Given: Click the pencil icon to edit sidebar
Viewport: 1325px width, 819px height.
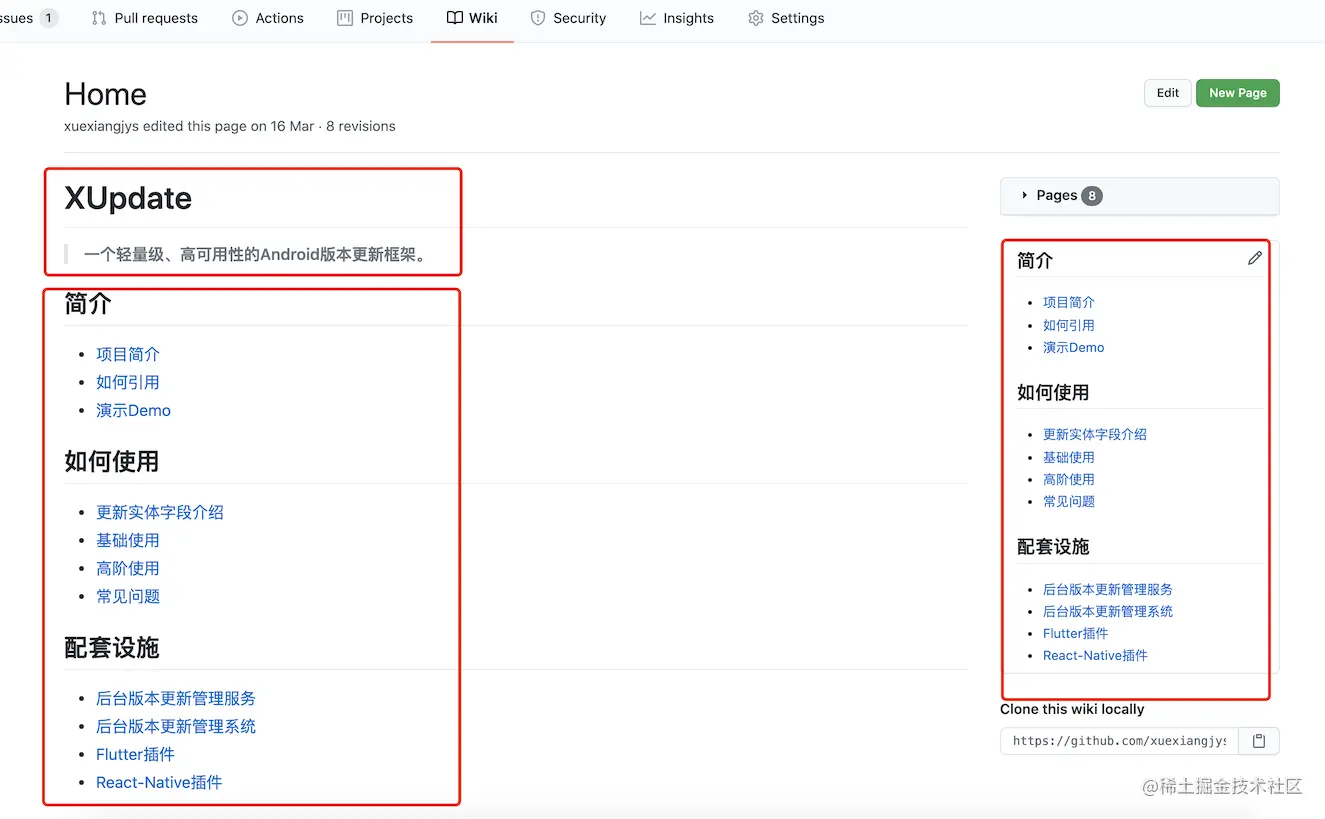Looking at the screenshot, I should tap(1255, 258).
